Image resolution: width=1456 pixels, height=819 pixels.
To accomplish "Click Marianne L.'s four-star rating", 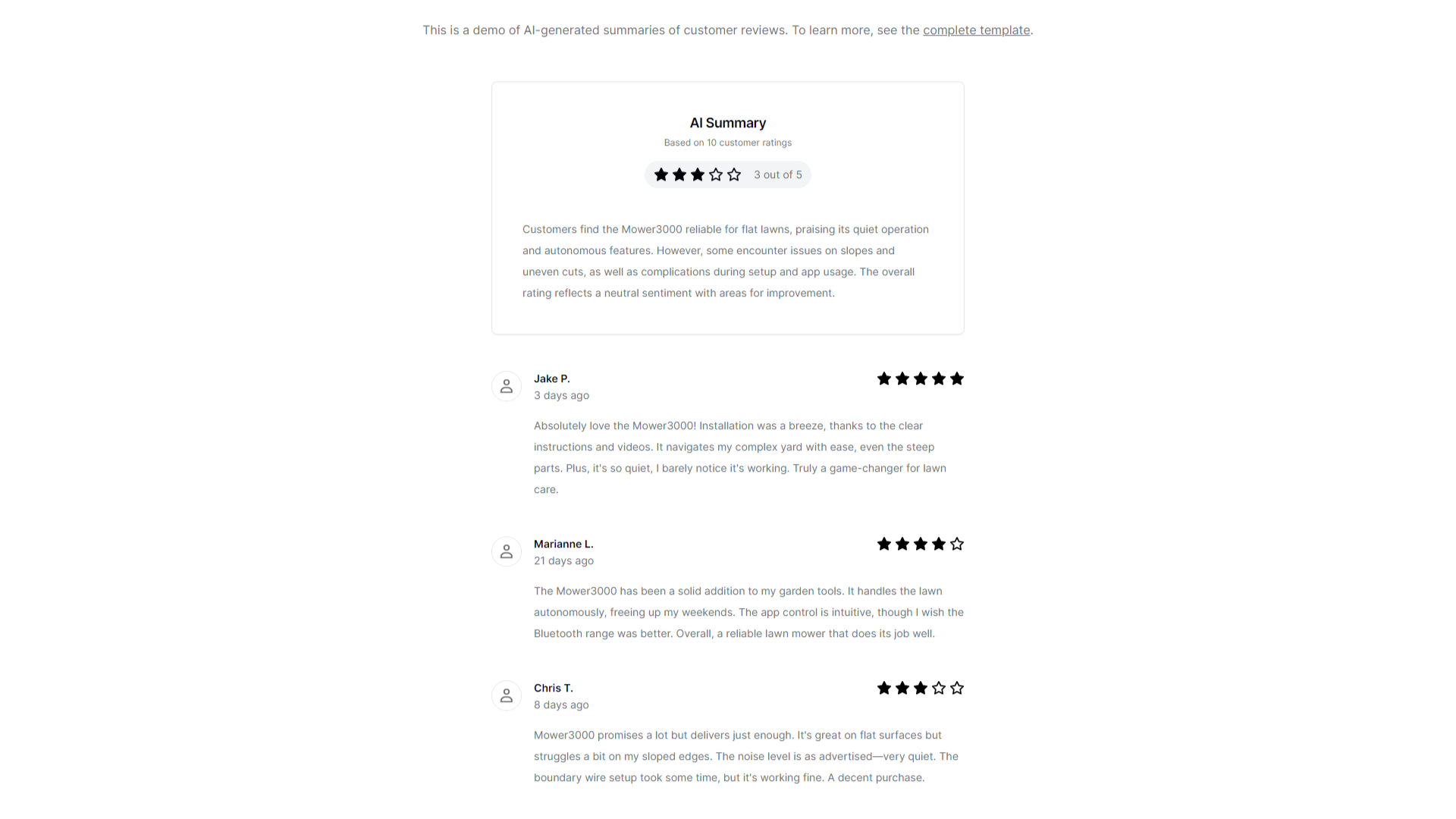I will 920,544.
